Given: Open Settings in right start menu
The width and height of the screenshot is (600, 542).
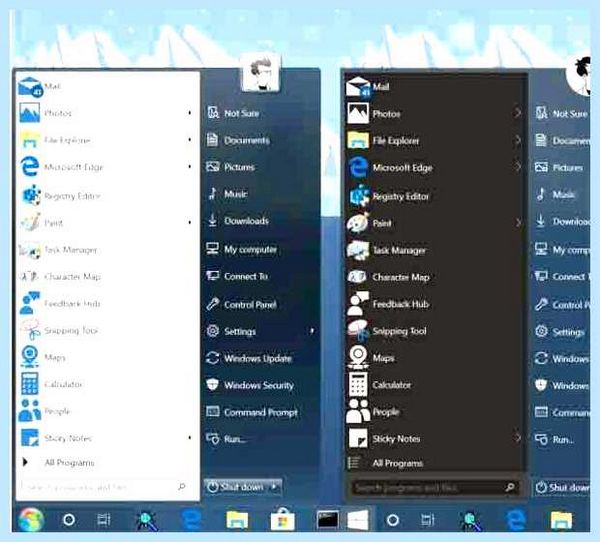Looking at the screenshot, I should [x=562, y=332].
